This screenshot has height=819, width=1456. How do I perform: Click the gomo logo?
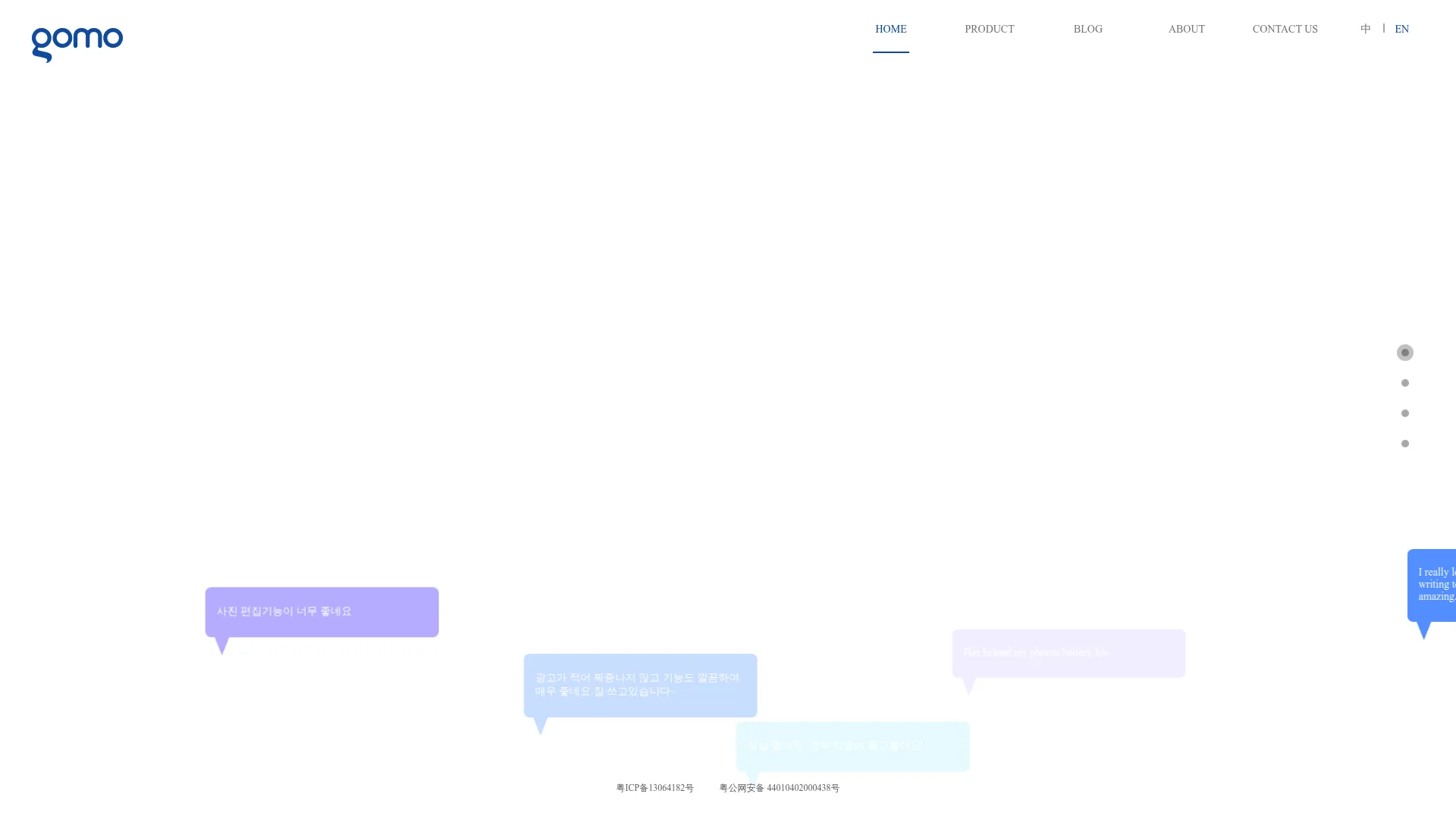tap(77, 45)
